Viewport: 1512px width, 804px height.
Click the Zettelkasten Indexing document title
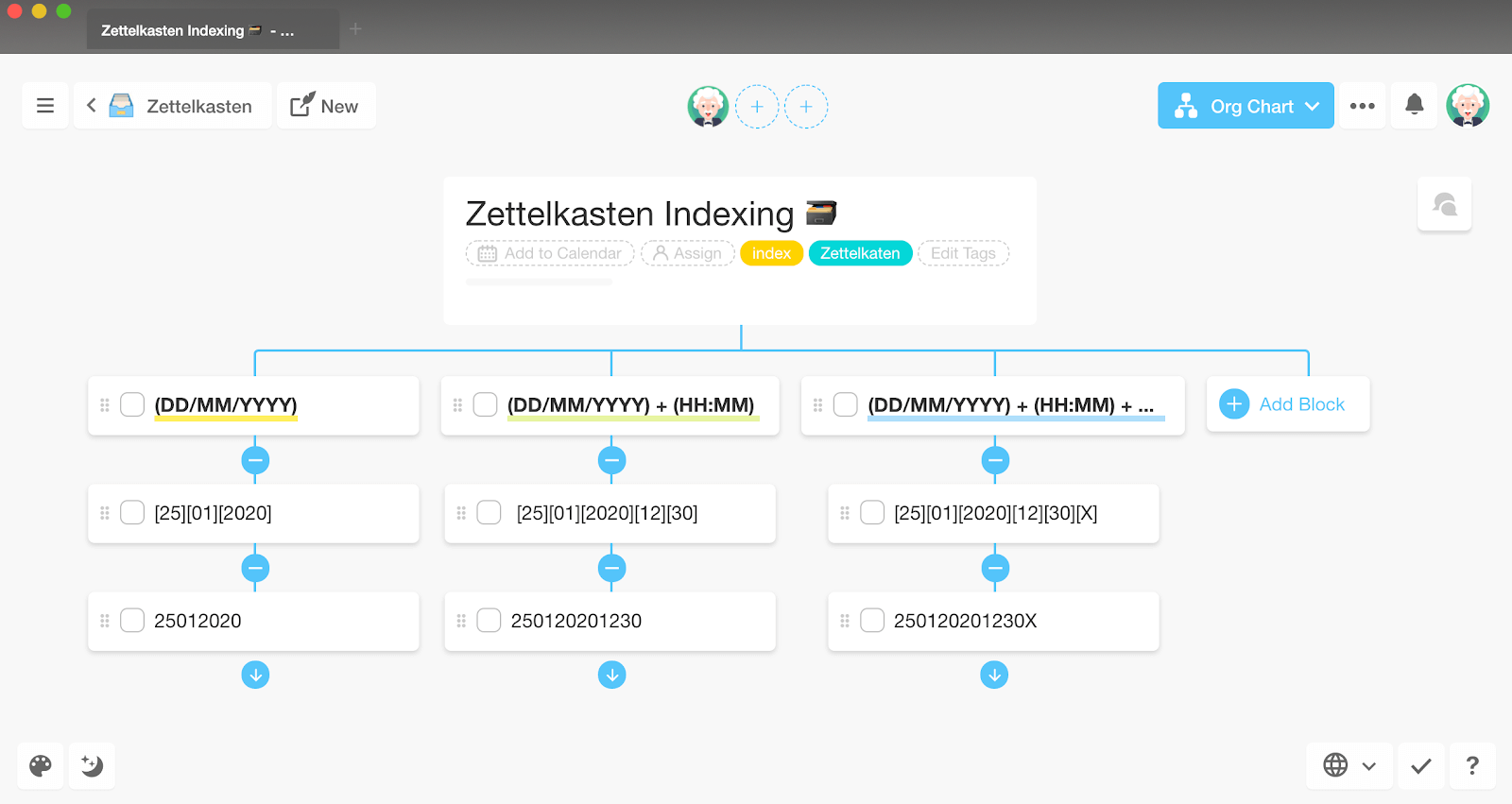click(630, 214)
